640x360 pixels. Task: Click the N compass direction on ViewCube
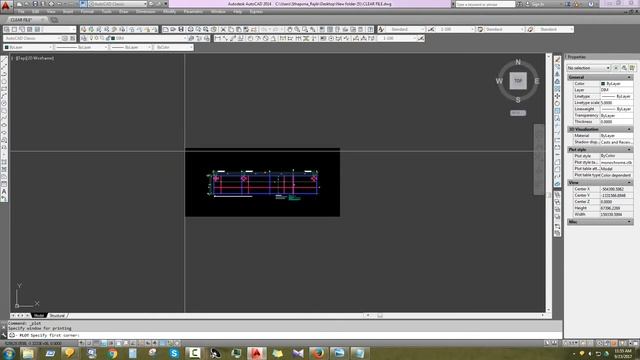coord(518,62)
